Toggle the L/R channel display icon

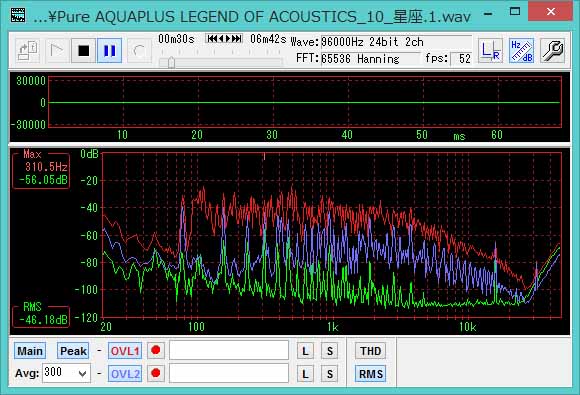[x=490, y=51]
